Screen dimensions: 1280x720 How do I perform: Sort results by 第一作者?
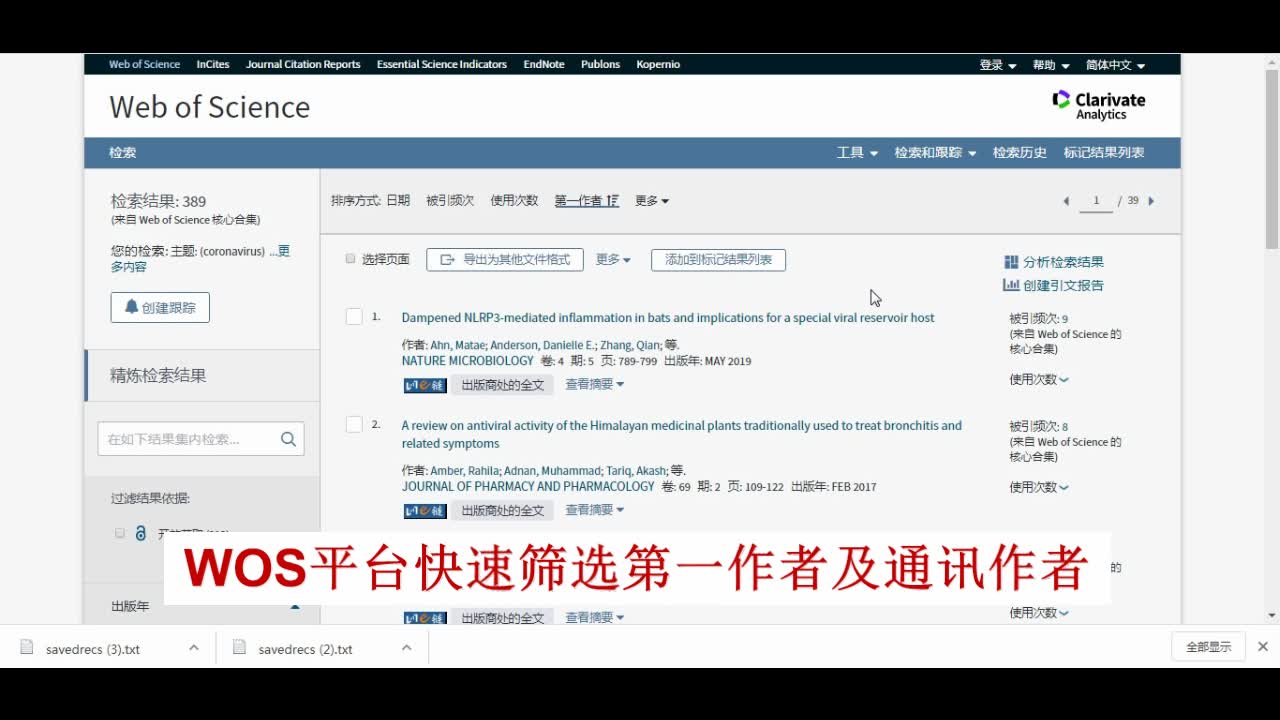(587, 201)
